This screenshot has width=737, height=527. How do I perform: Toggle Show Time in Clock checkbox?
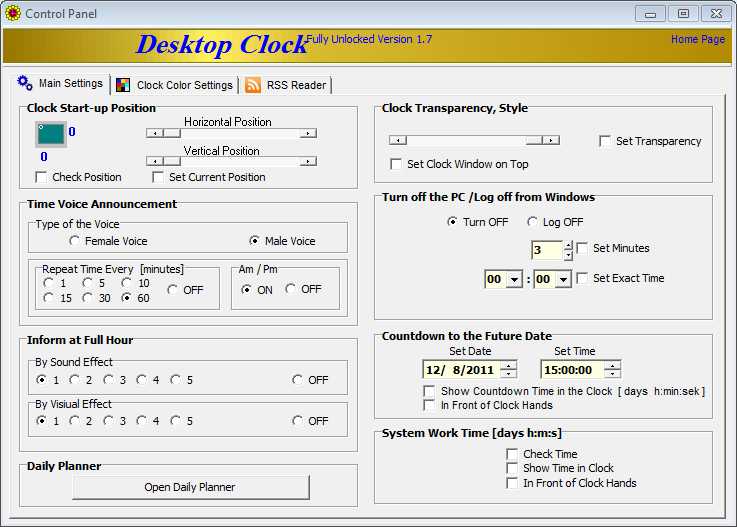[512, 468]
